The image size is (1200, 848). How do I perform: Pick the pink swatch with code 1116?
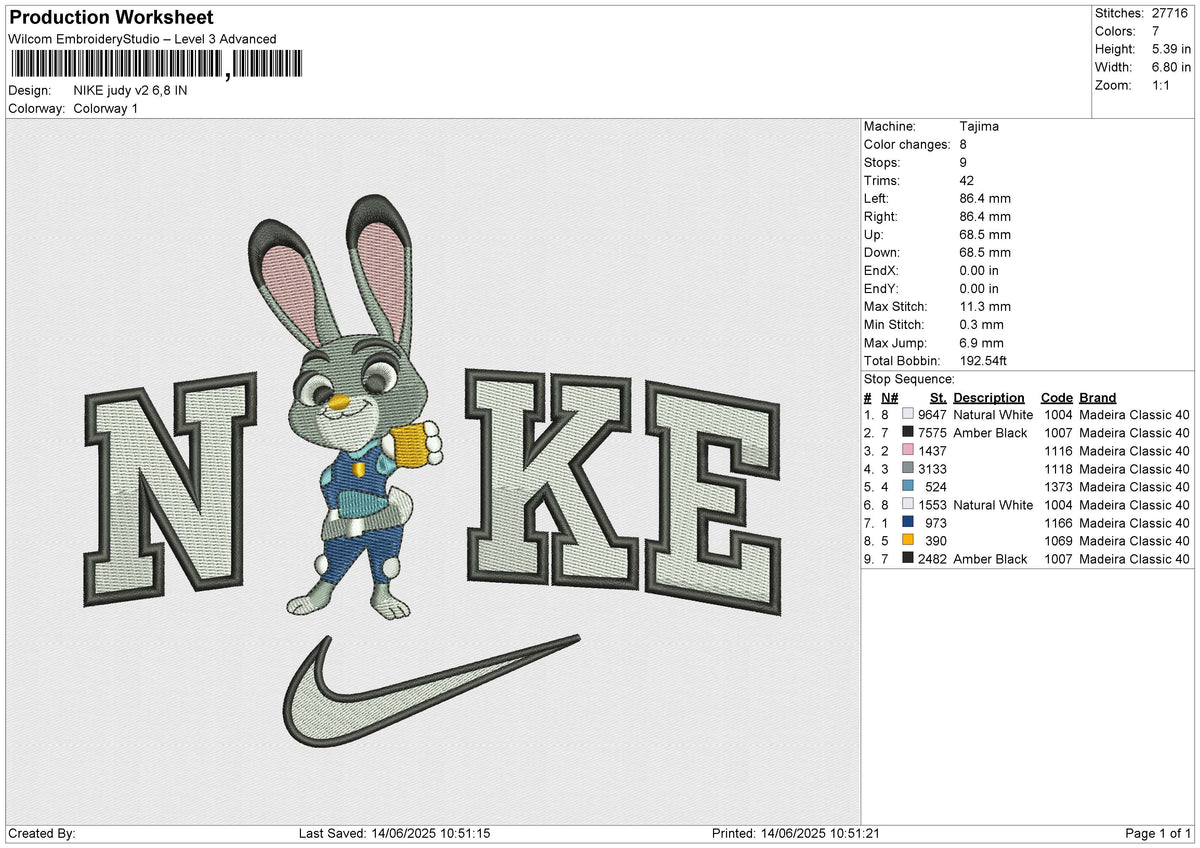908,451
